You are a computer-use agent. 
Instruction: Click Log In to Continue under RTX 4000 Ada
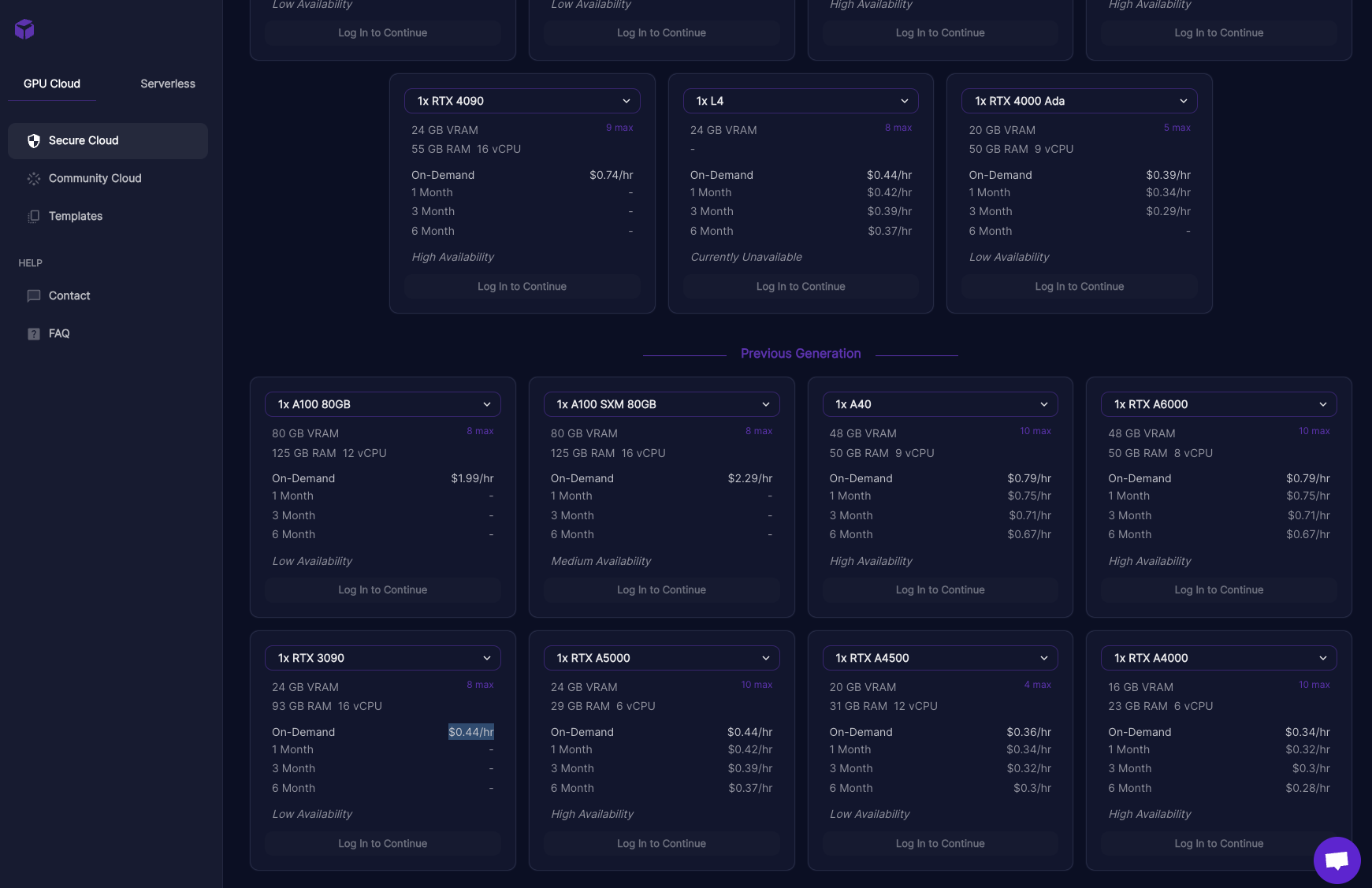1080,287
